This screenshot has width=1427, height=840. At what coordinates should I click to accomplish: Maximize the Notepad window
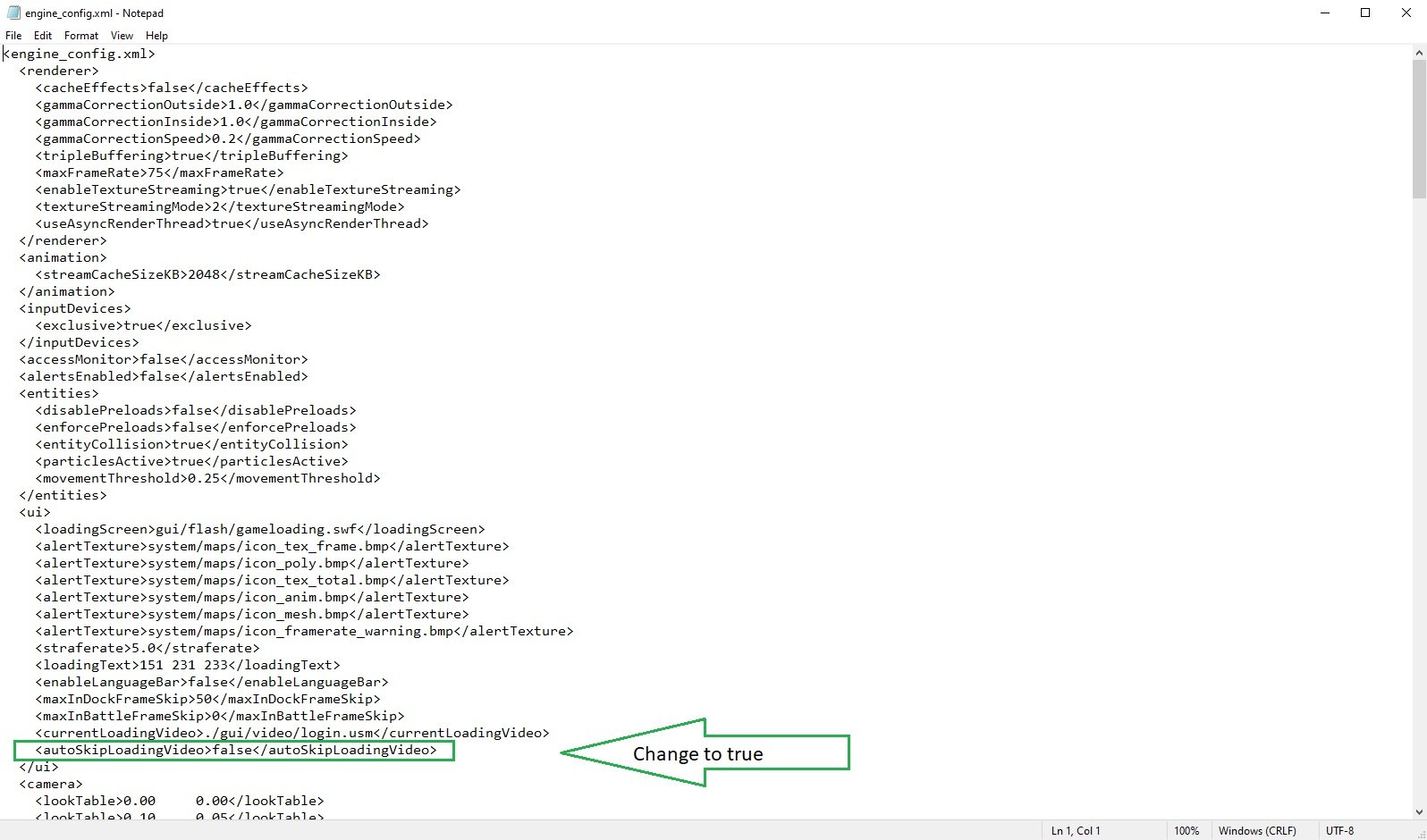coord(1365,13)
